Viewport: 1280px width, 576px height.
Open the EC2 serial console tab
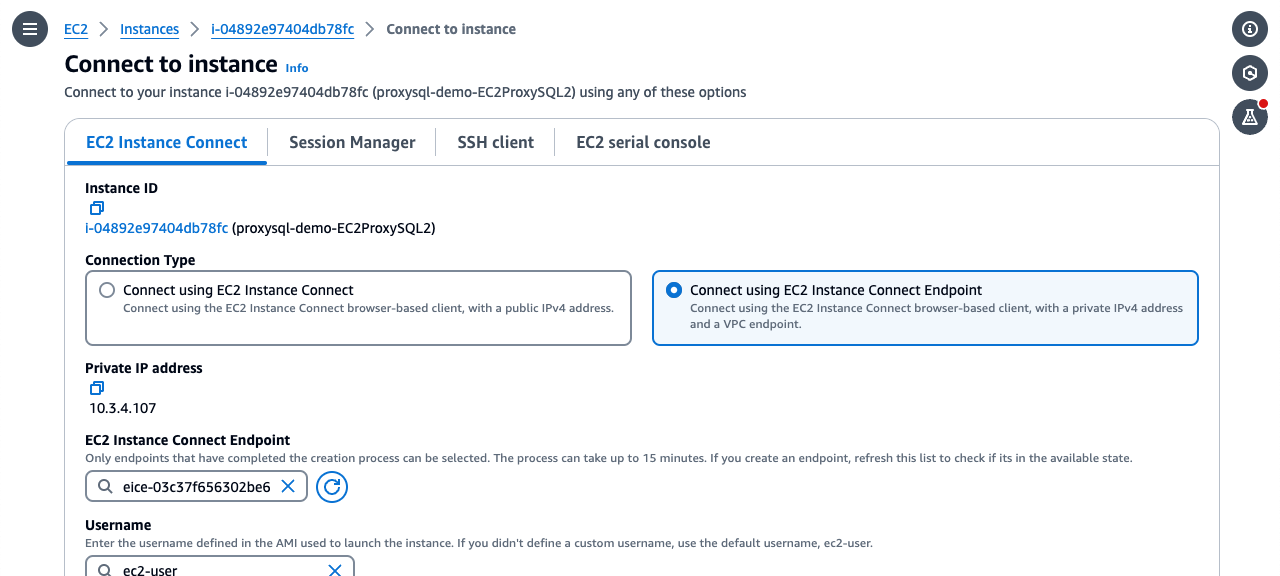click(x=643, y=142)
